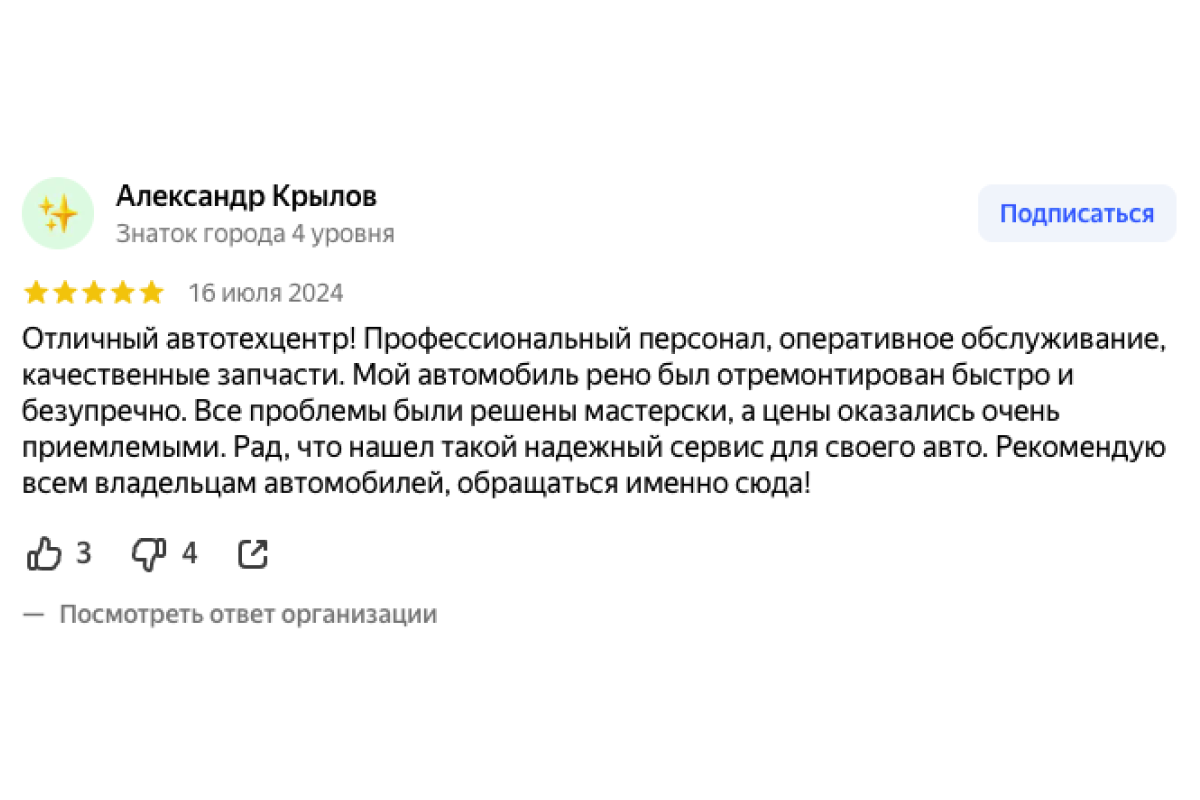This screenshot has width=1200, height=800.
Task: Click Александр Крылов's sparkle avatar
Action: pyautogui.click(x=58, y=213)
